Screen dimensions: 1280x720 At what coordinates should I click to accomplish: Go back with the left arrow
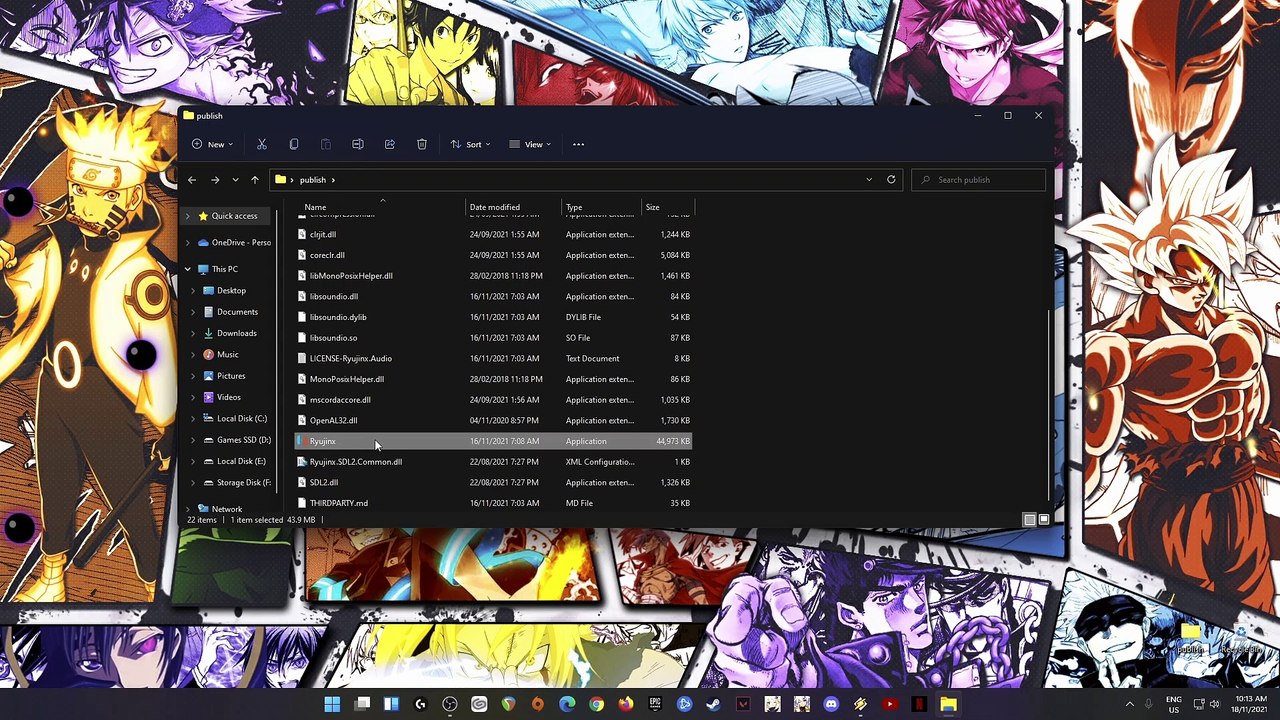click(x=192, y=180)
